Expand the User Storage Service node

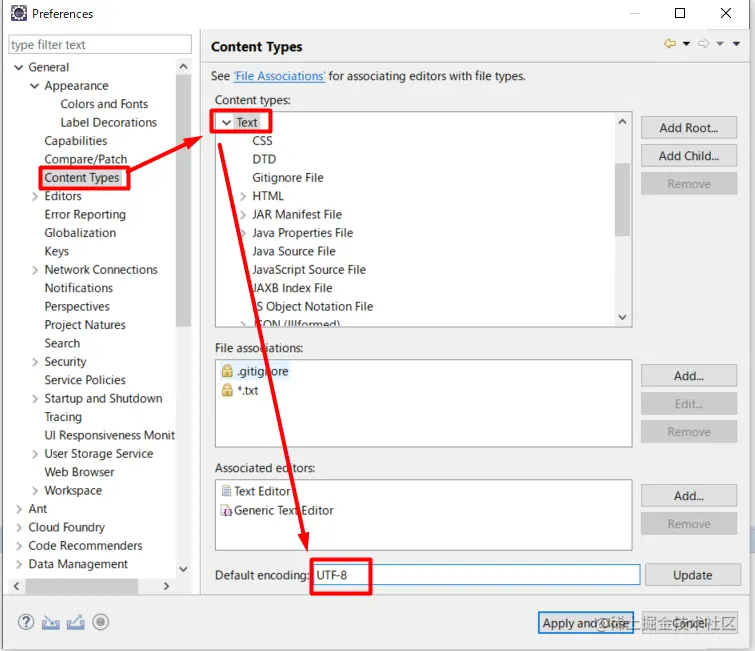35,454
